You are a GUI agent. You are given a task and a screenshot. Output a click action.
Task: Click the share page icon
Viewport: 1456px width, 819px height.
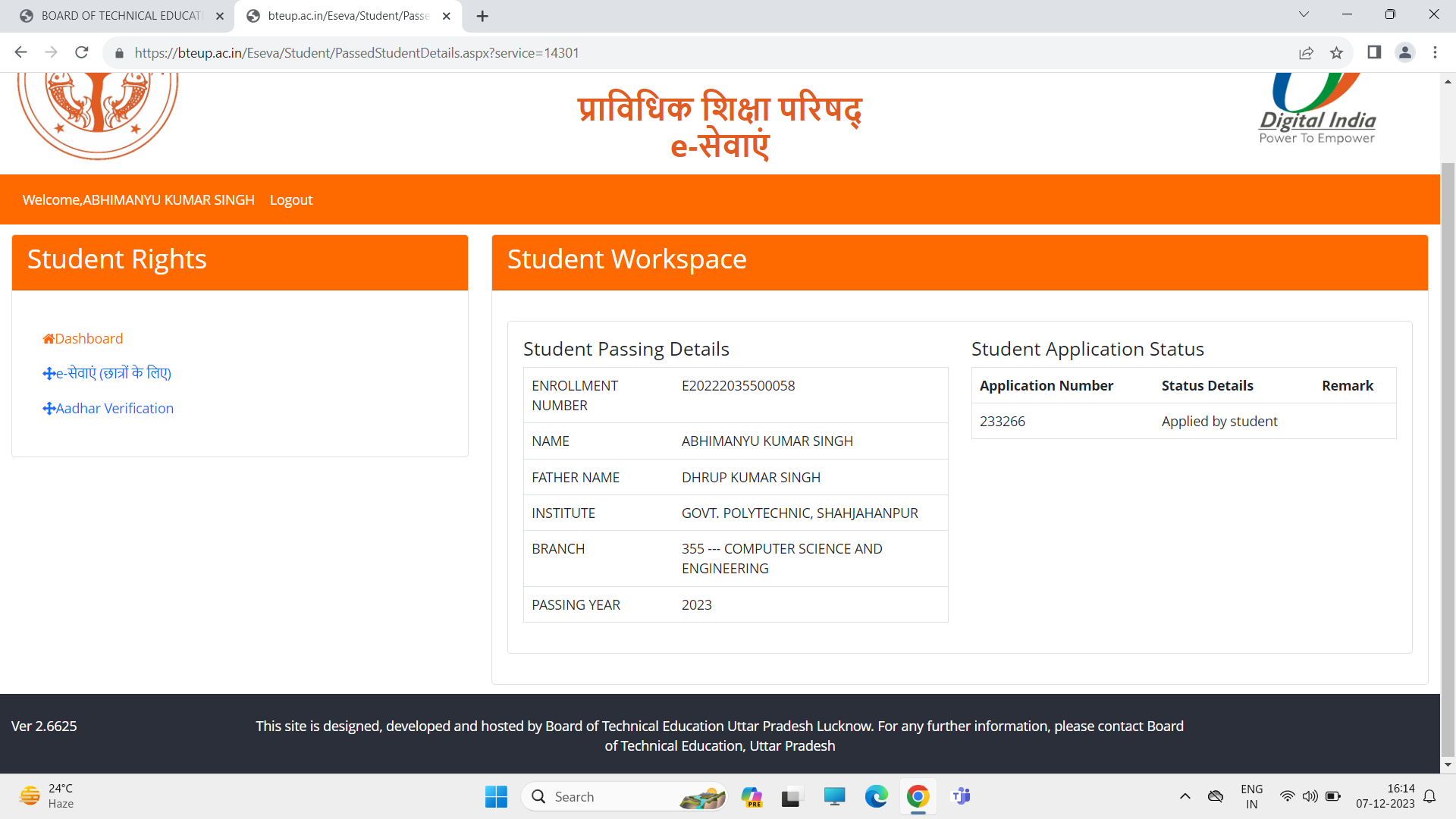tap(1306, 52)
